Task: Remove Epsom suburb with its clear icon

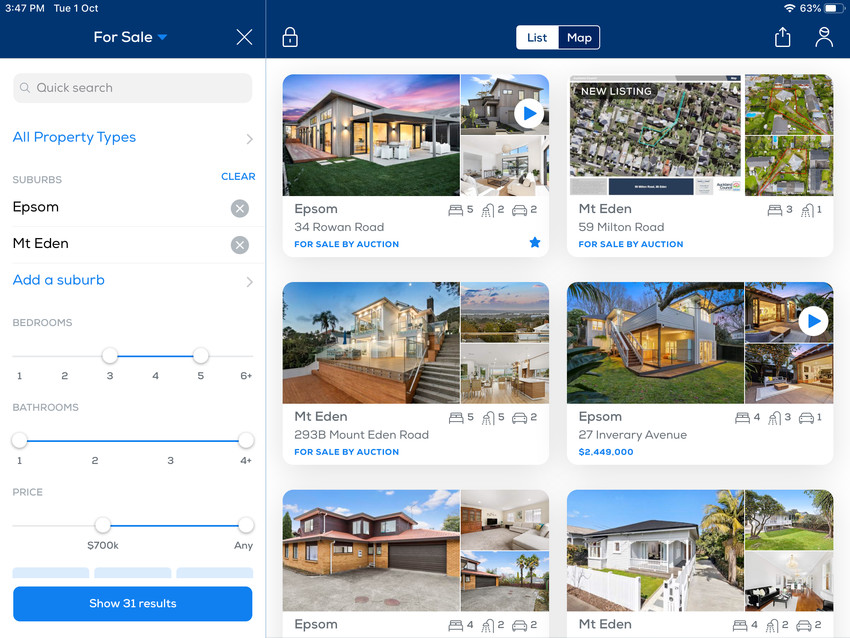Action: pyautogui.click(x=240, y=208)
